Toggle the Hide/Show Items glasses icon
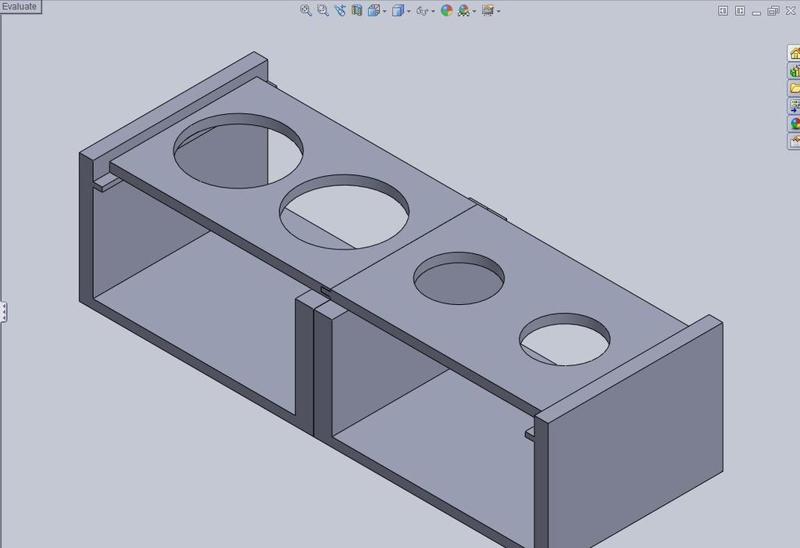Viewport: 800px width, 548px height. click(x=422, y=11)
